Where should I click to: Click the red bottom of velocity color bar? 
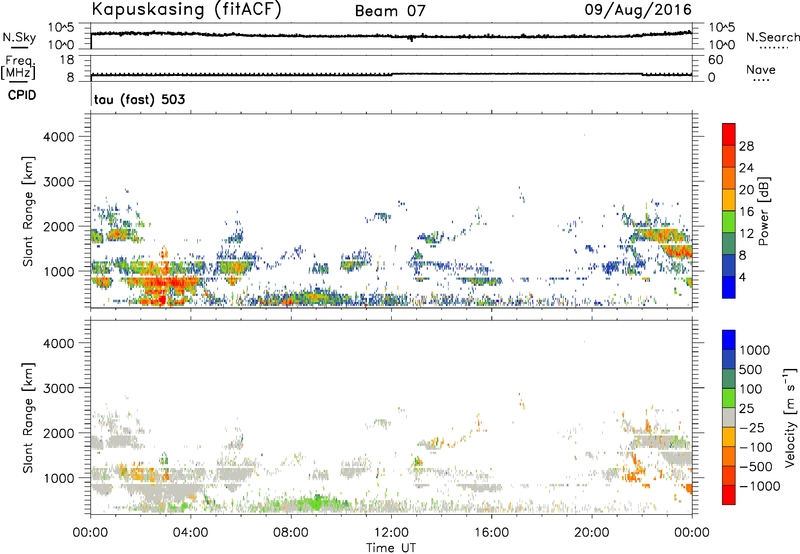[729, 495]
